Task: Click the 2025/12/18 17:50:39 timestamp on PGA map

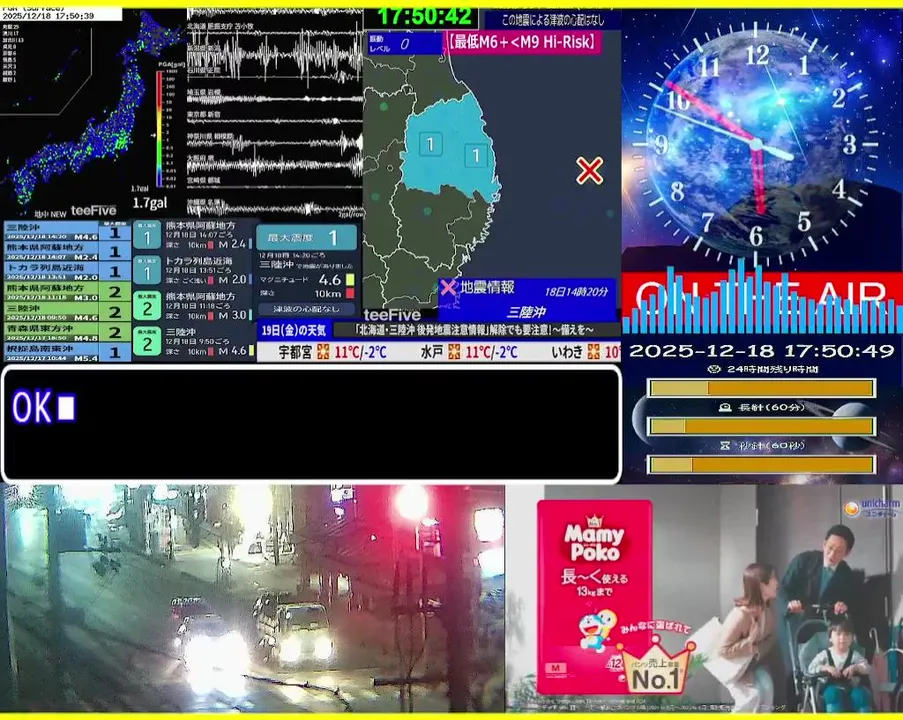Action: (x=48, y=16)
